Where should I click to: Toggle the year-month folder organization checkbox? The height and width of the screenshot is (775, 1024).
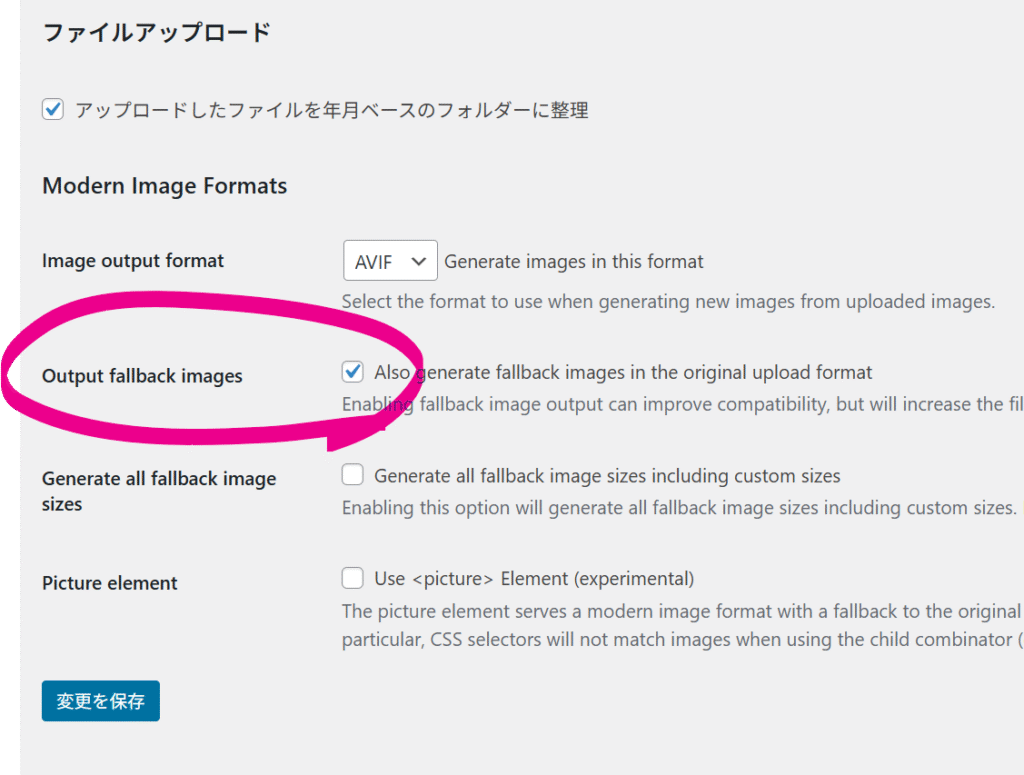coord(53,110)
